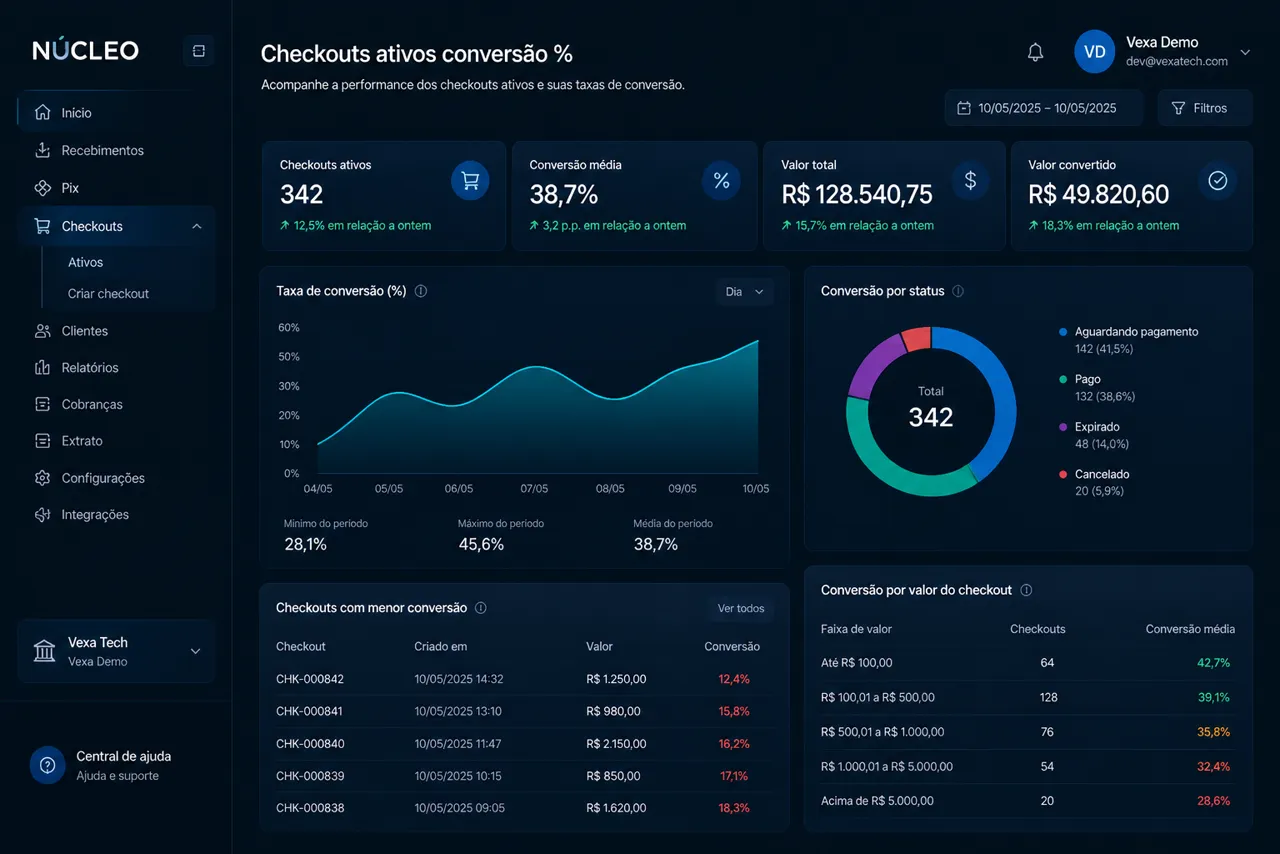Open the Vexa Demo account menu chevron
Viewport: 1280px width, 854px height.
pos(1245,52)
